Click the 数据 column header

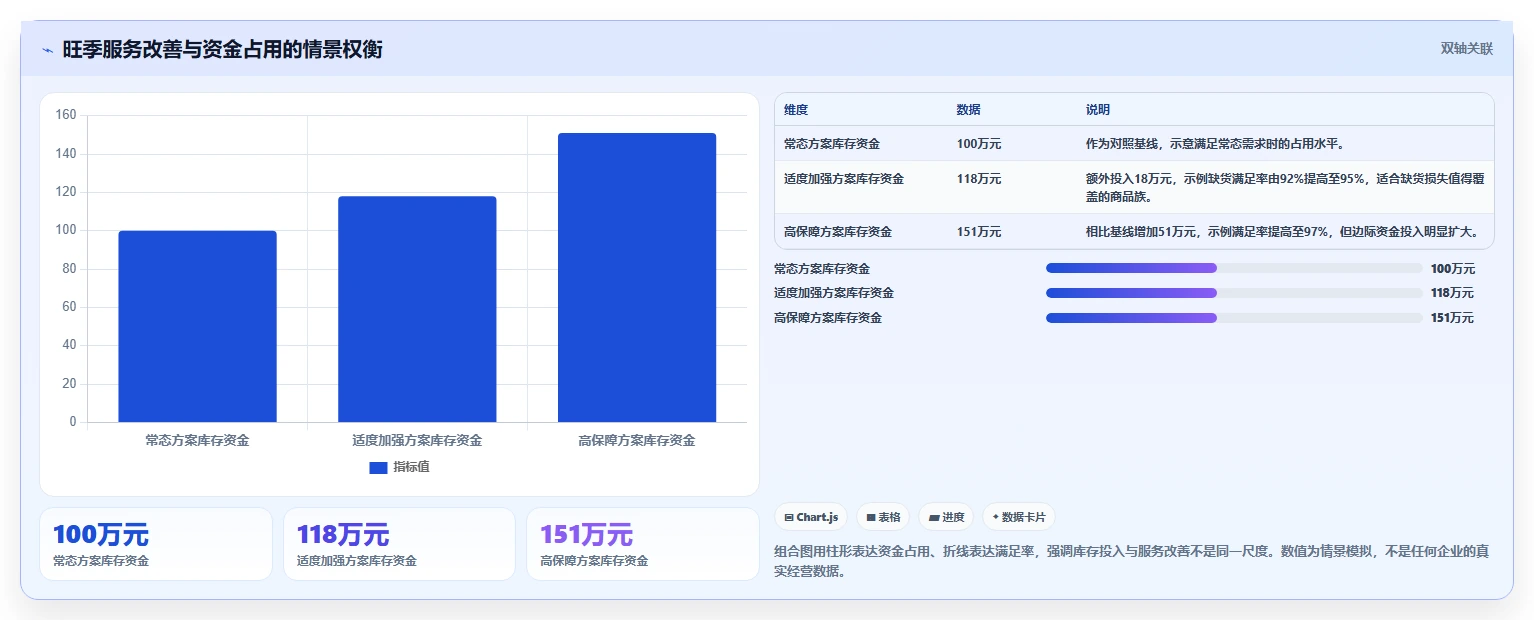click(969, 110)
